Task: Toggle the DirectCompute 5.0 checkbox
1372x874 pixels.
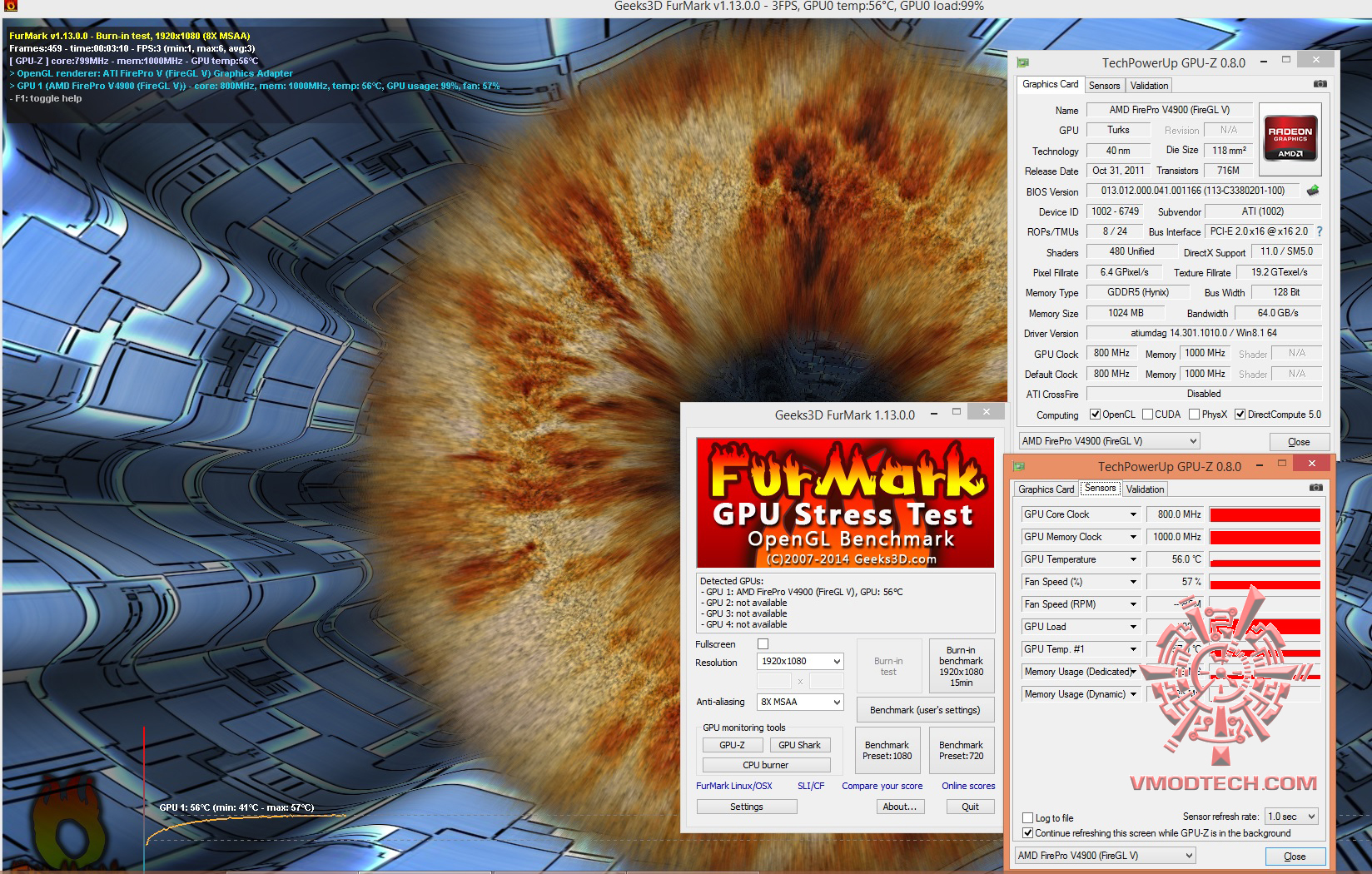Action: tap(1240, 415)
